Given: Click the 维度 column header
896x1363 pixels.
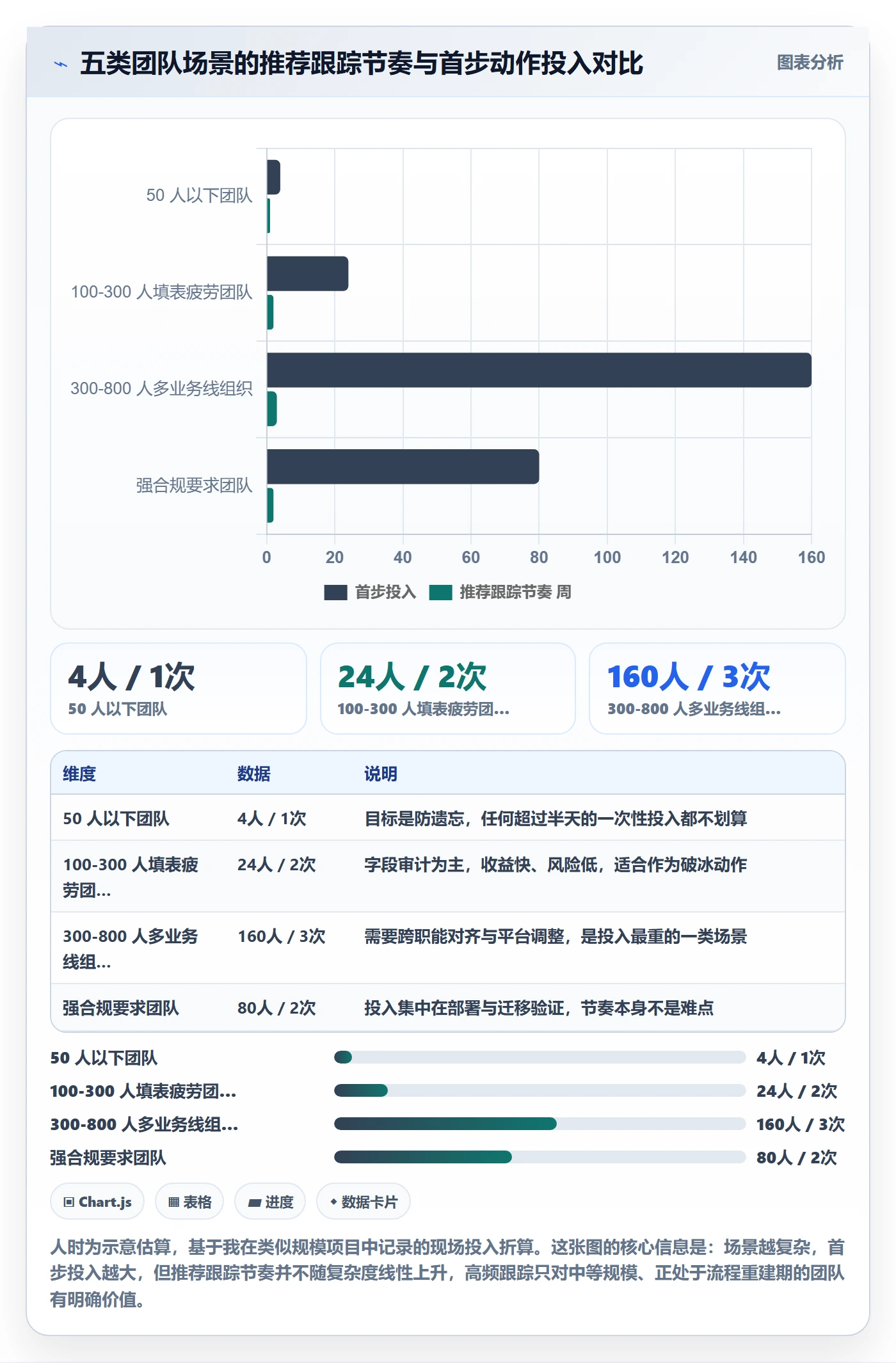Looking at the screenshot, I should (79, 774).
